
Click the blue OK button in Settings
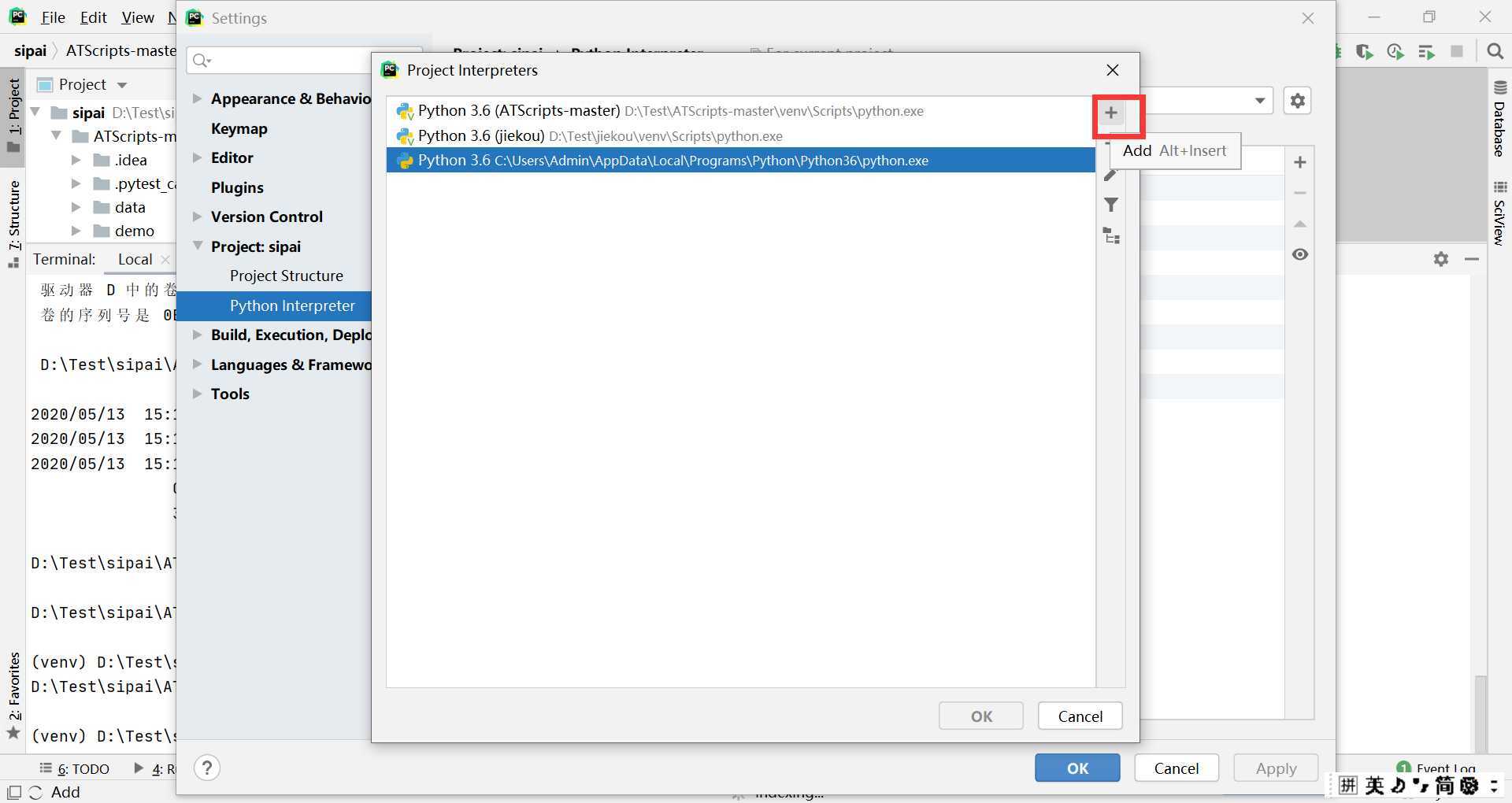1077,768
